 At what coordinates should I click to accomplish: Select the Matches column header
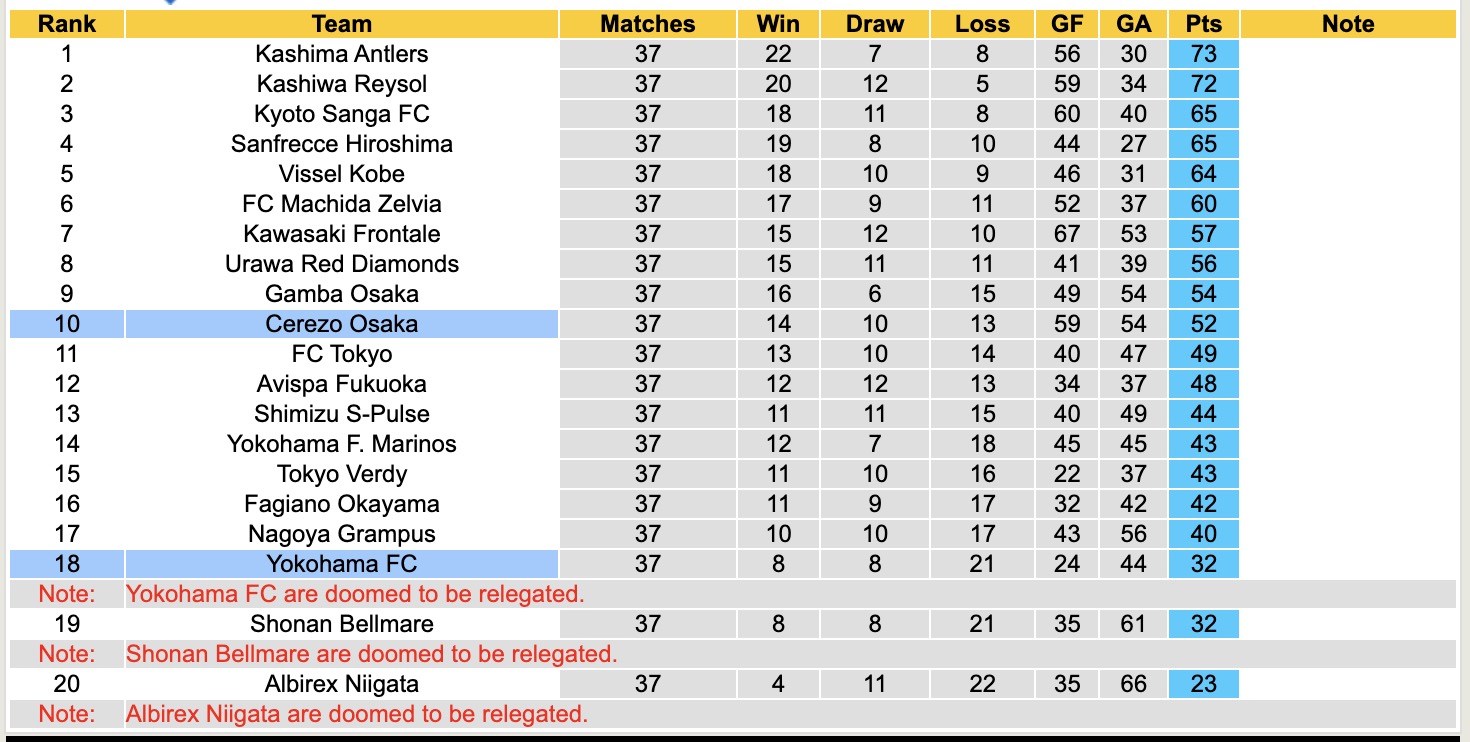pos(647,24)
